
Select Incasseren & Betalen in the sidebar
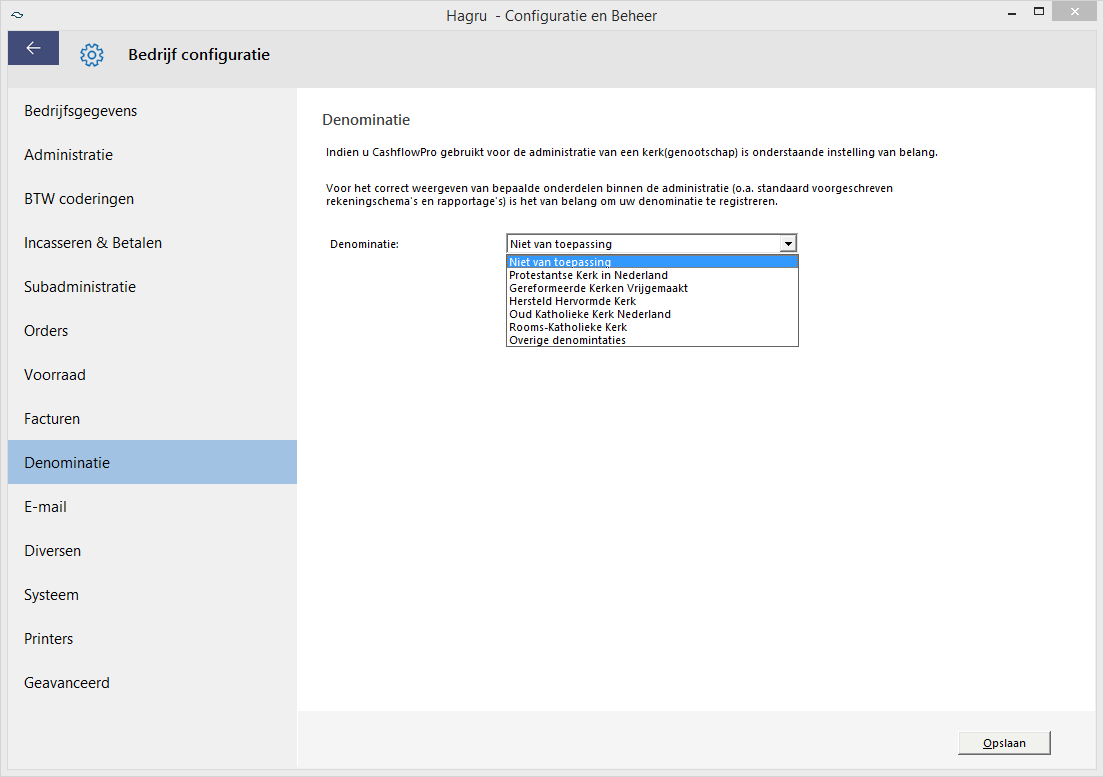[152, 243]
